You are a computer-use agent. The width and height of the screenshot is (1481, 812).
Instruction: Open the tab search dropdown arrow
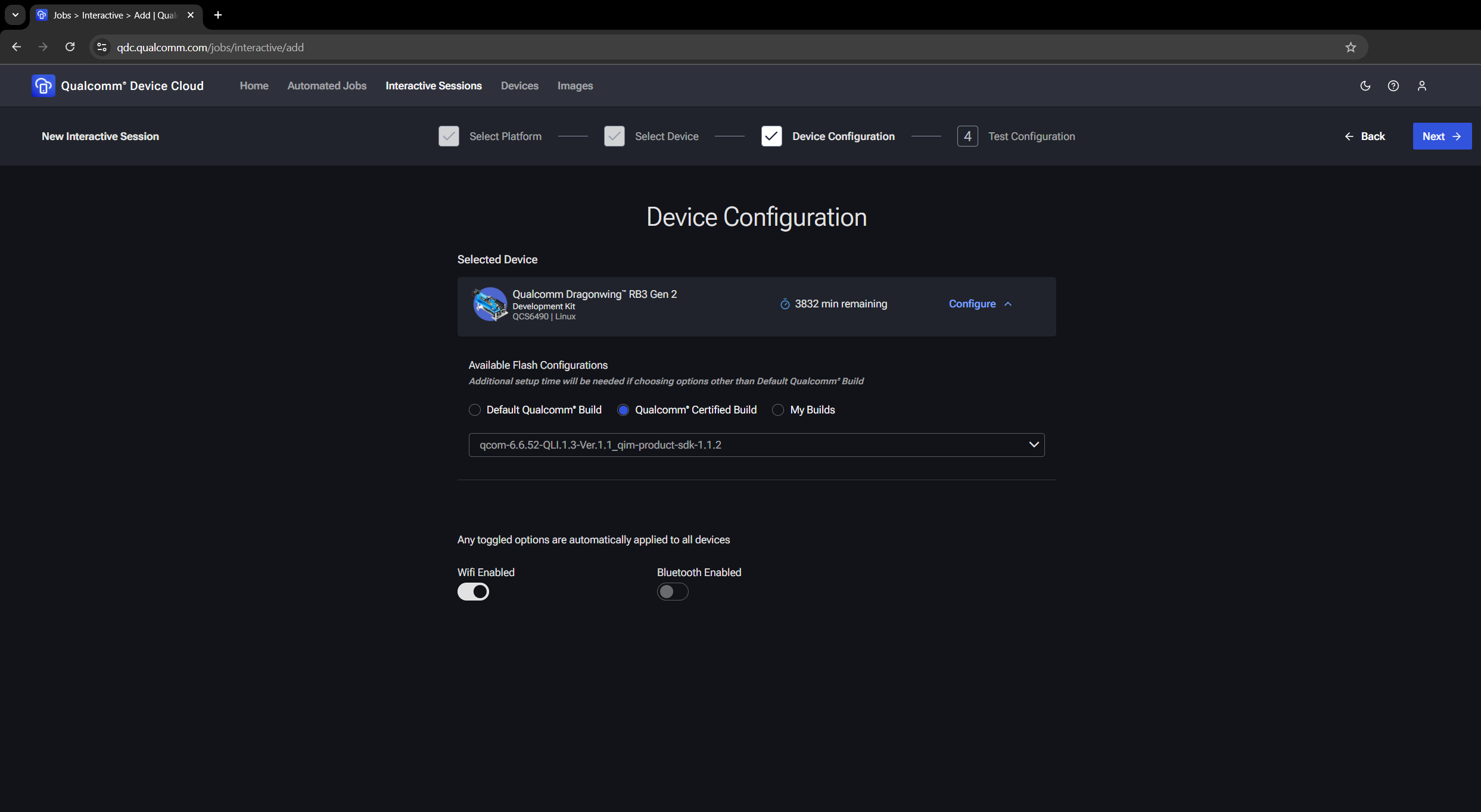[15, 15]
